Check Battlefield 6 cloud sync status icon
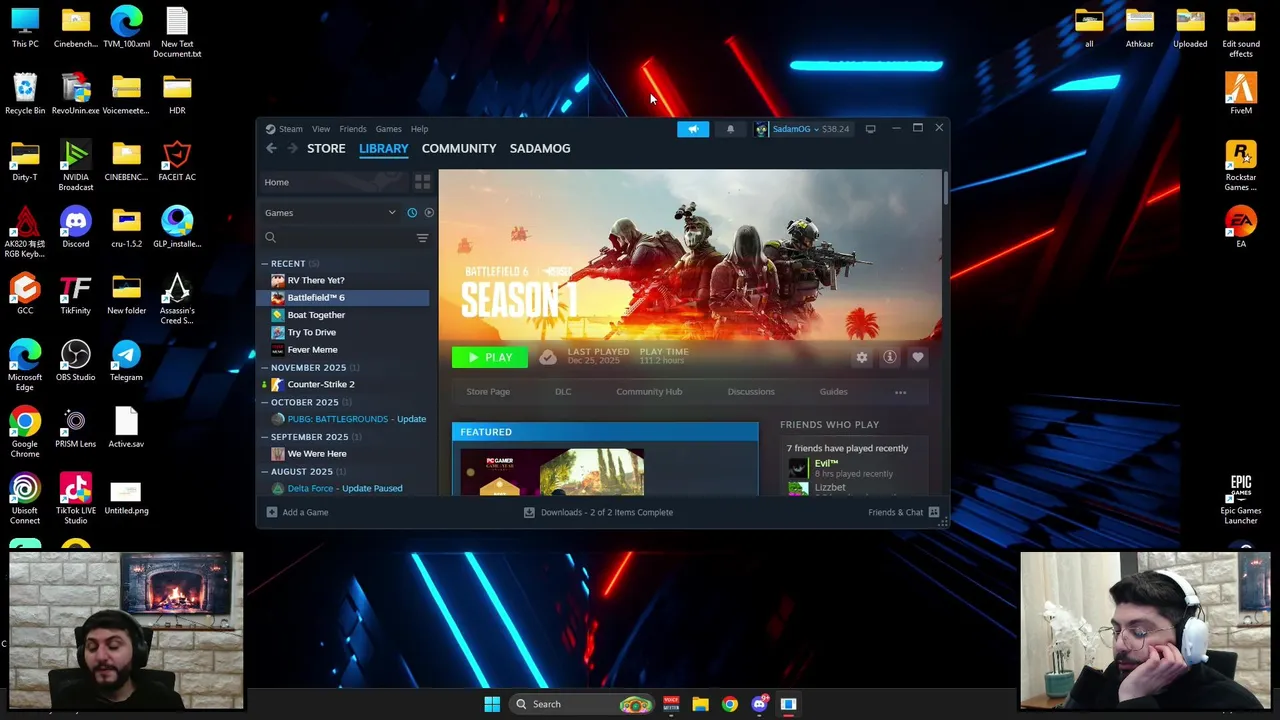The width and height of the screenshot is (1280, 720). 547,357
